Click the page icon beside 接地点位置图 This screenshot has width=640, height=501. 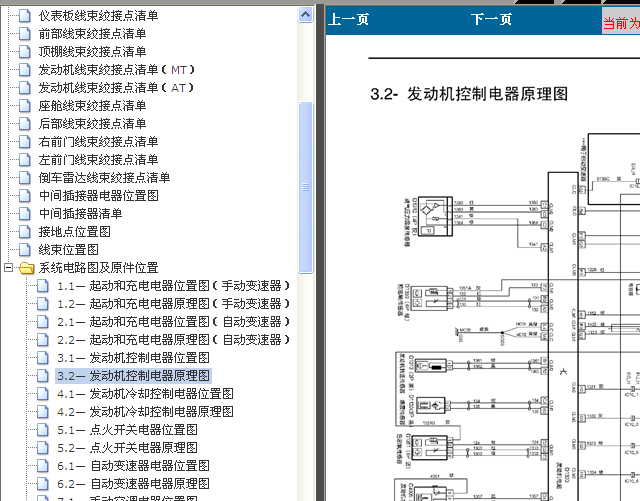[x=24, y=232]
